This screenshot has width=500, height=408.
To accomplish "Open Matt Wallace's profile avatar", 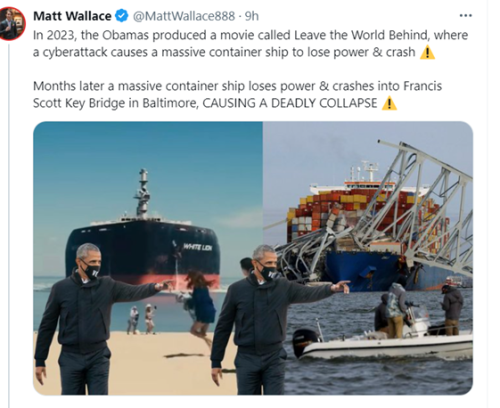I will (x=12, y=23).
